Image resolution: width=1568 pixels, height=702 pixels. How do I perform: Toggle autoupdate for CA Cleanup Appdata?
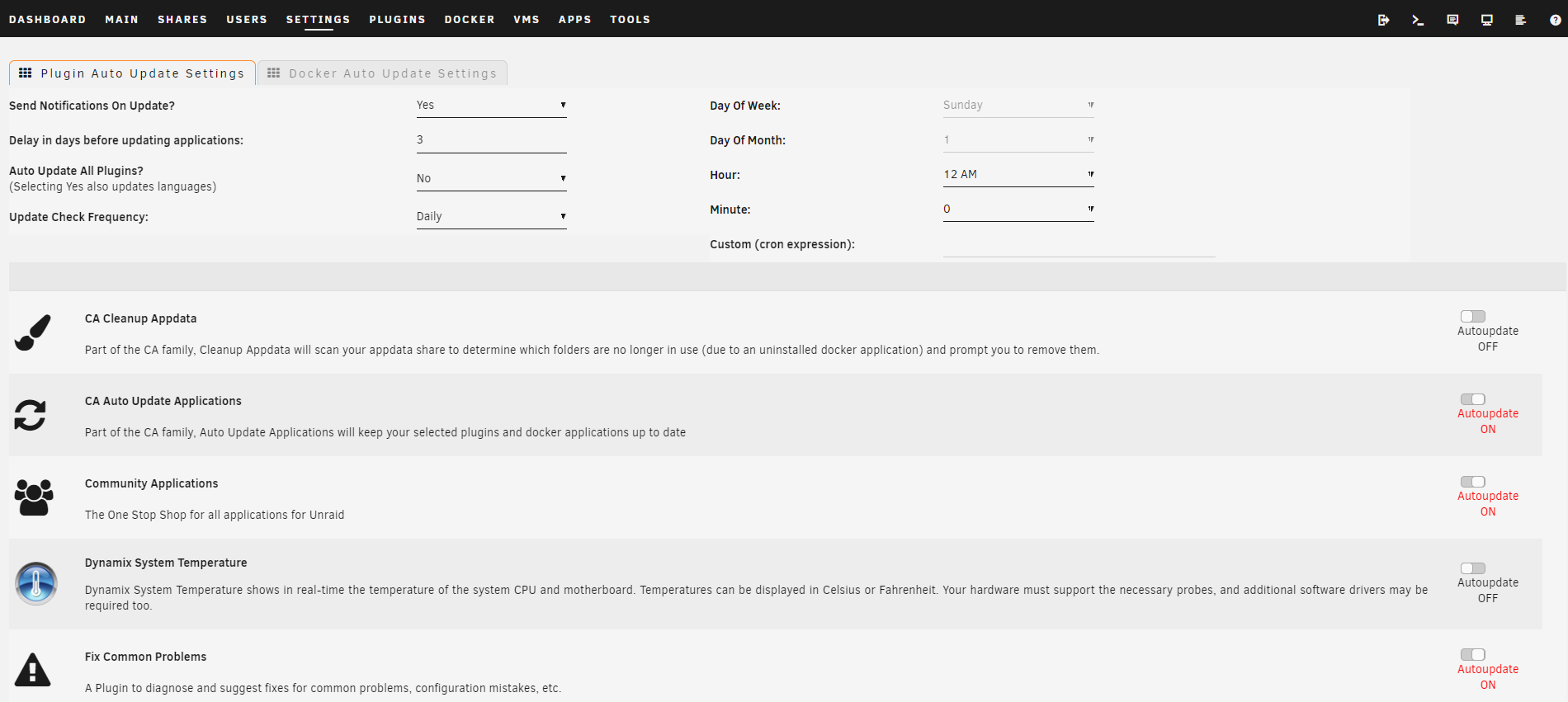[x=1473, y=316]
